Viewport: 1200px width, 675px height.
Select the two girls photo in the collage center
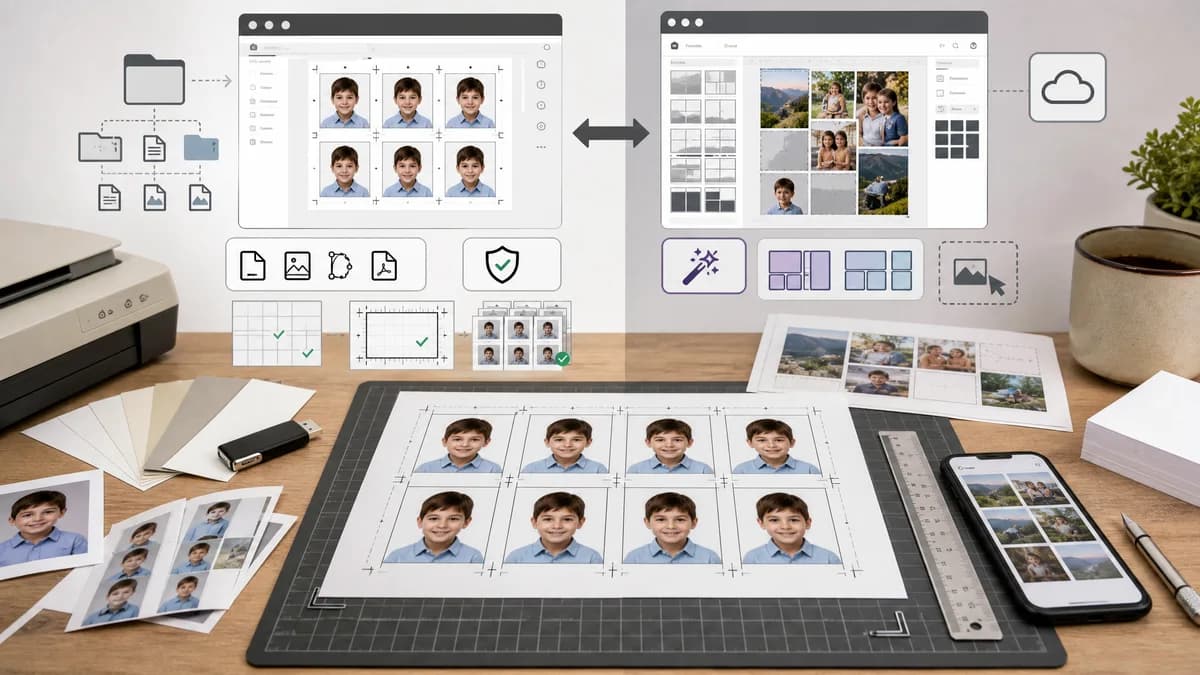tap(834, 147)
